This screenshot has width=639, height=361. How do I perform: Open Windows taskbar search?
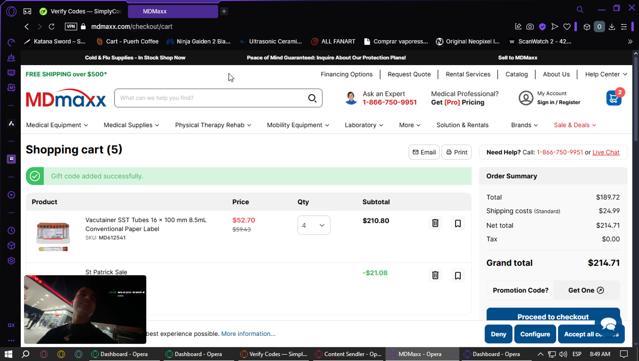[x=25, y=354]
